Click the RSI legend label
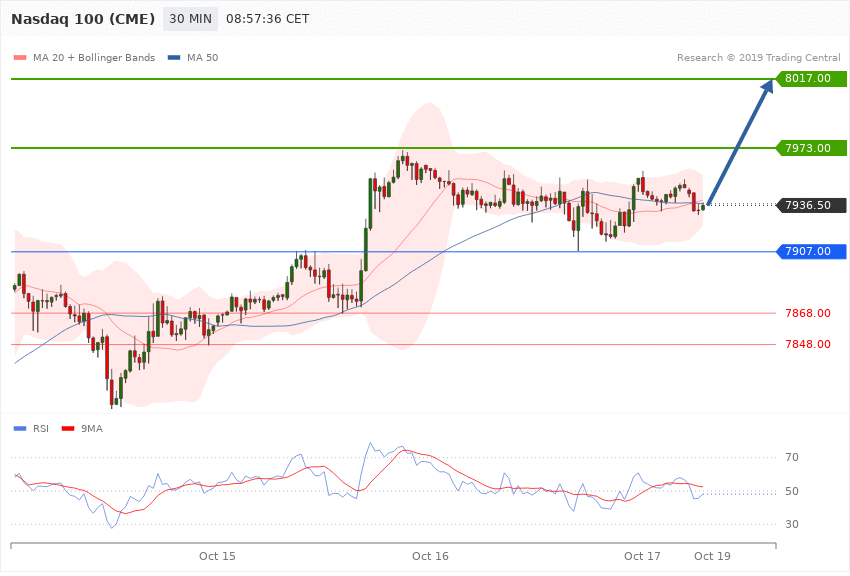 (41, 429)
